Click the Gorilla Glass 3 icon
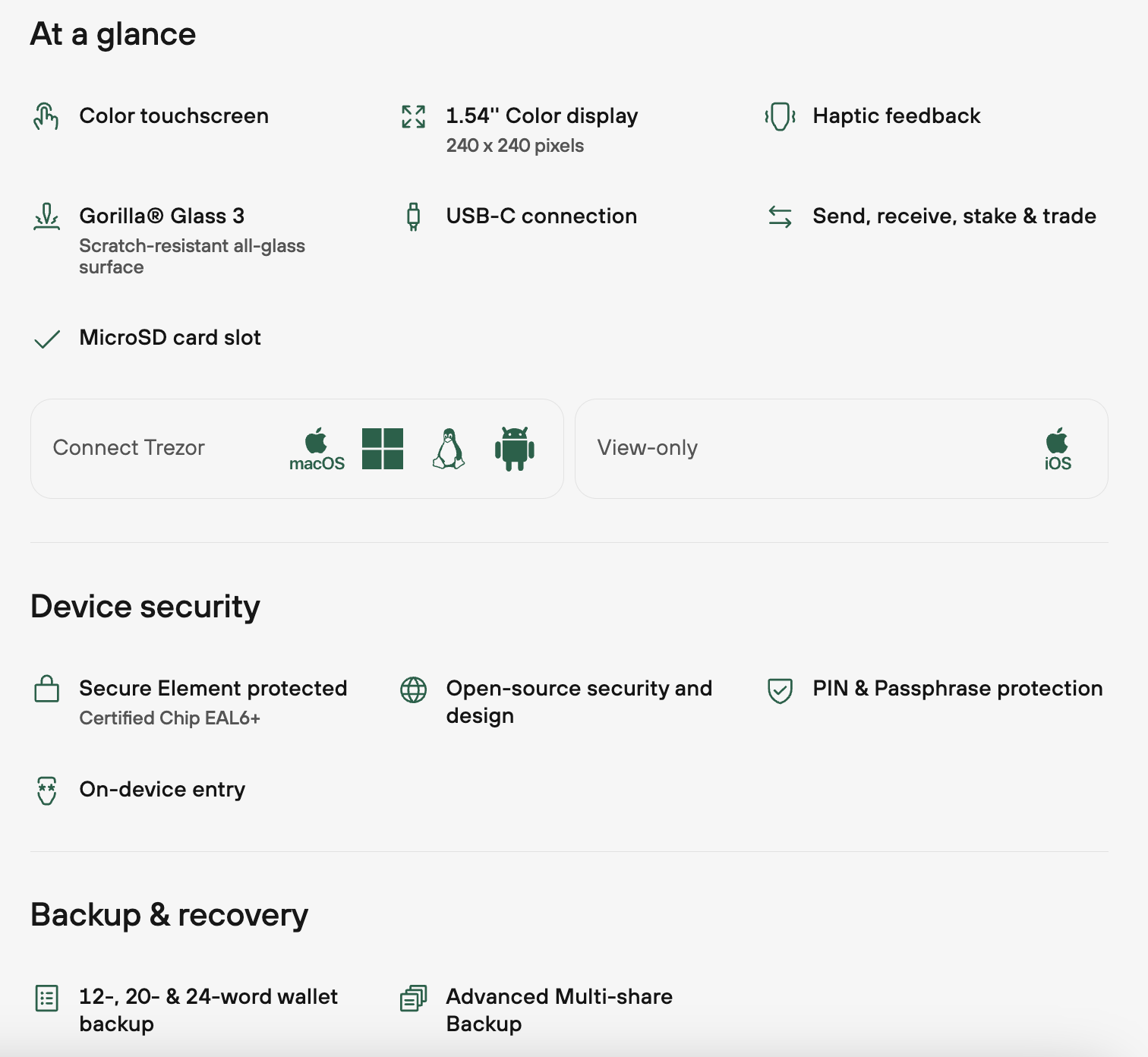Screen dimensions: 1148x1057 (x=46, y=216)
